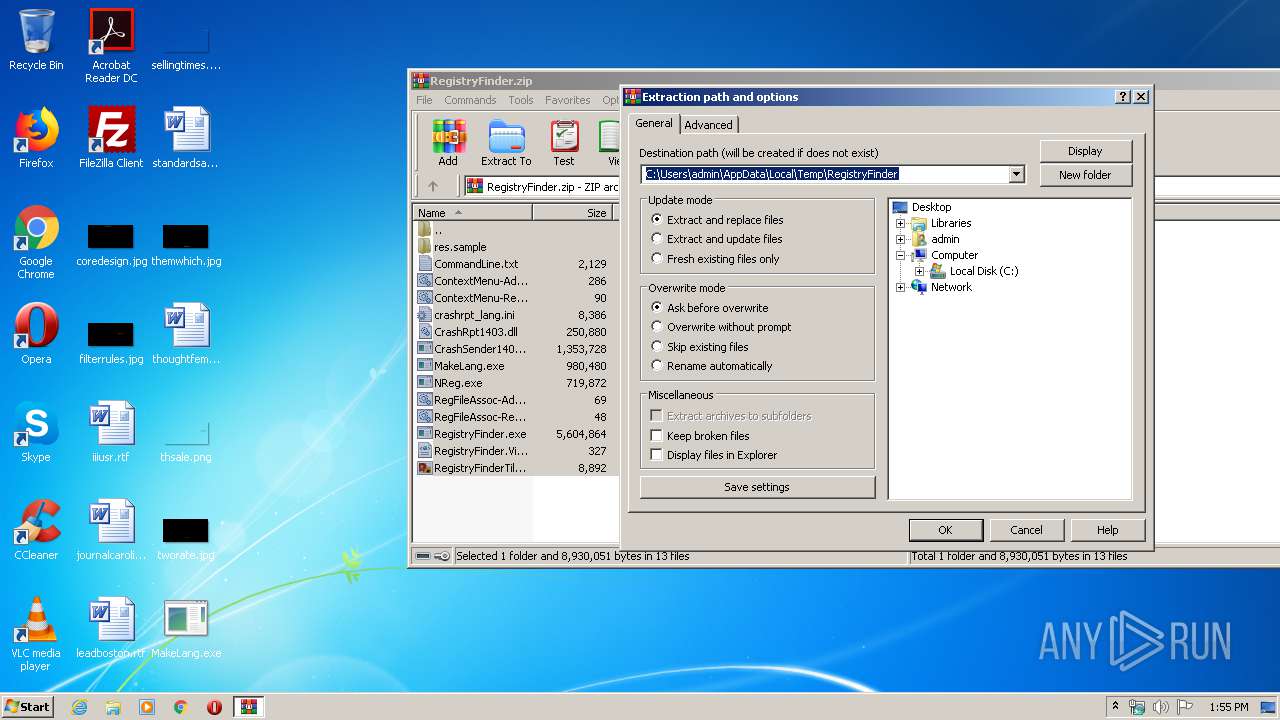Image resolution: width=1280 pixels, height=720 pixels.
Task: Switch to the General tab
Action: (x=654, y=123)
